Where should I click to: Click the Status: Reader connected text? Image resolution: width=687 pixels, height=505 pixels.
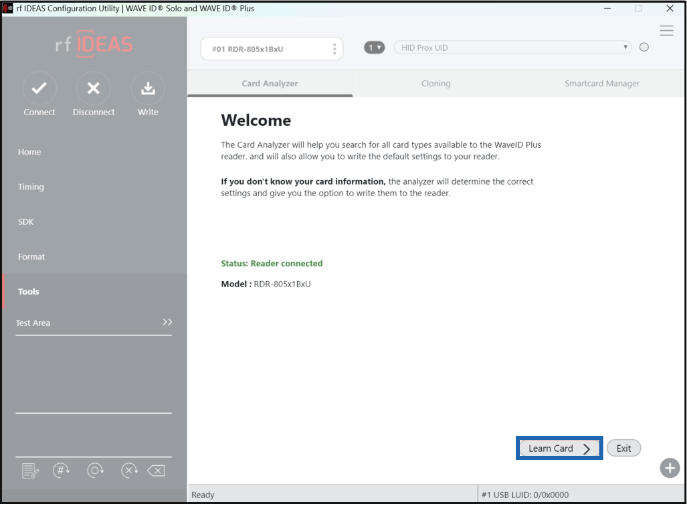[x=272, y=263]
